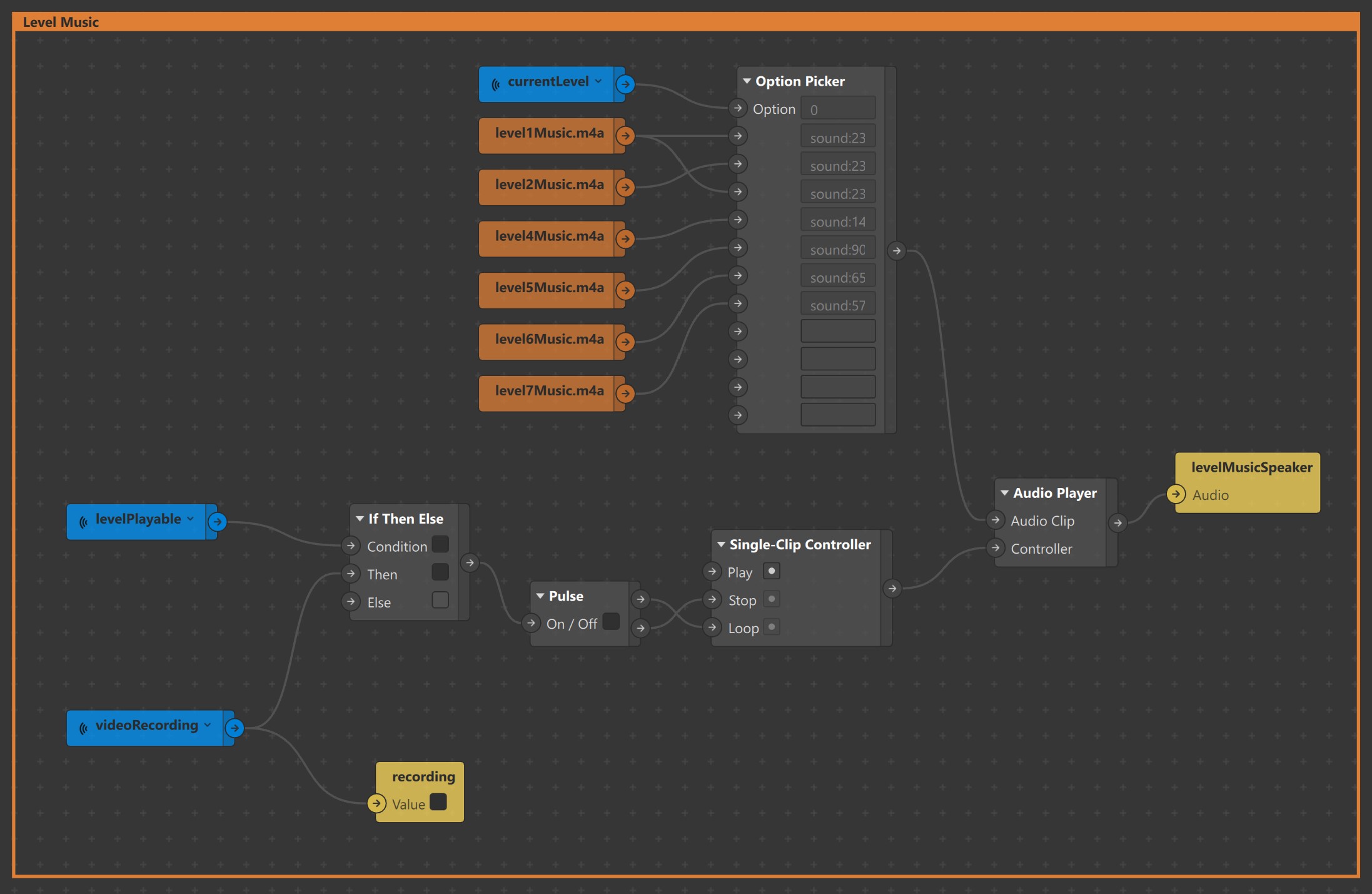Click Option Picker output port arrow
The width and height of the screenshot is (1372, 894).
pos(897,251)
